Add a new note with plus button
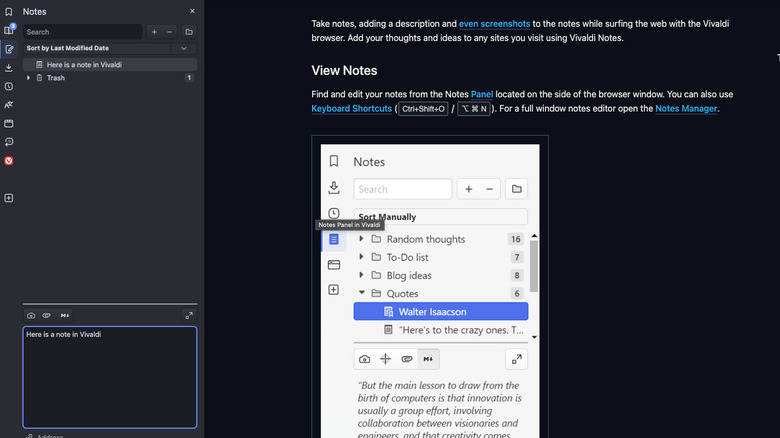Image resolution: width=780 pixels, height=438 pixels. pyautogui.click(x=153, y=32)
